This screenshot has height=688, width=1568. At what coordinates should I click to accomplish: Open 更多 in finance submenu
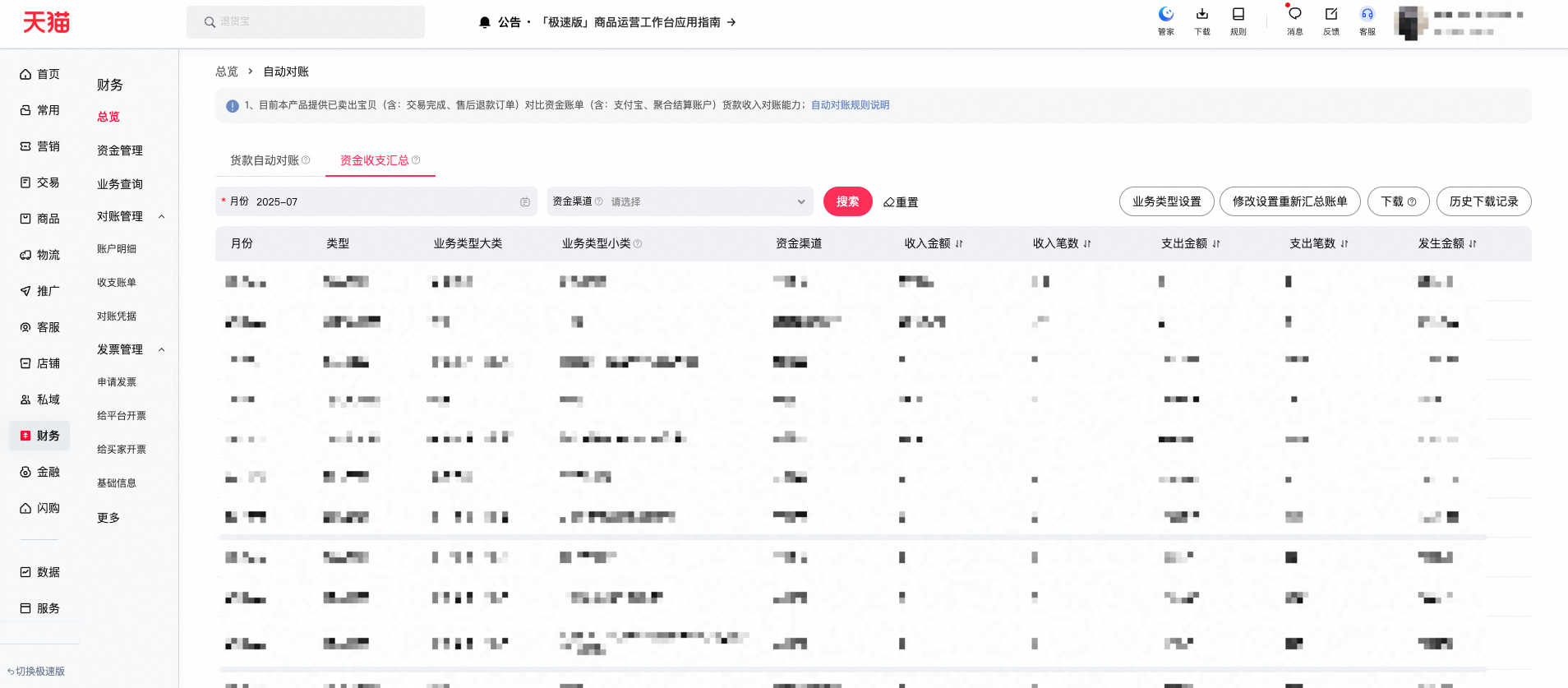[108, 518]
